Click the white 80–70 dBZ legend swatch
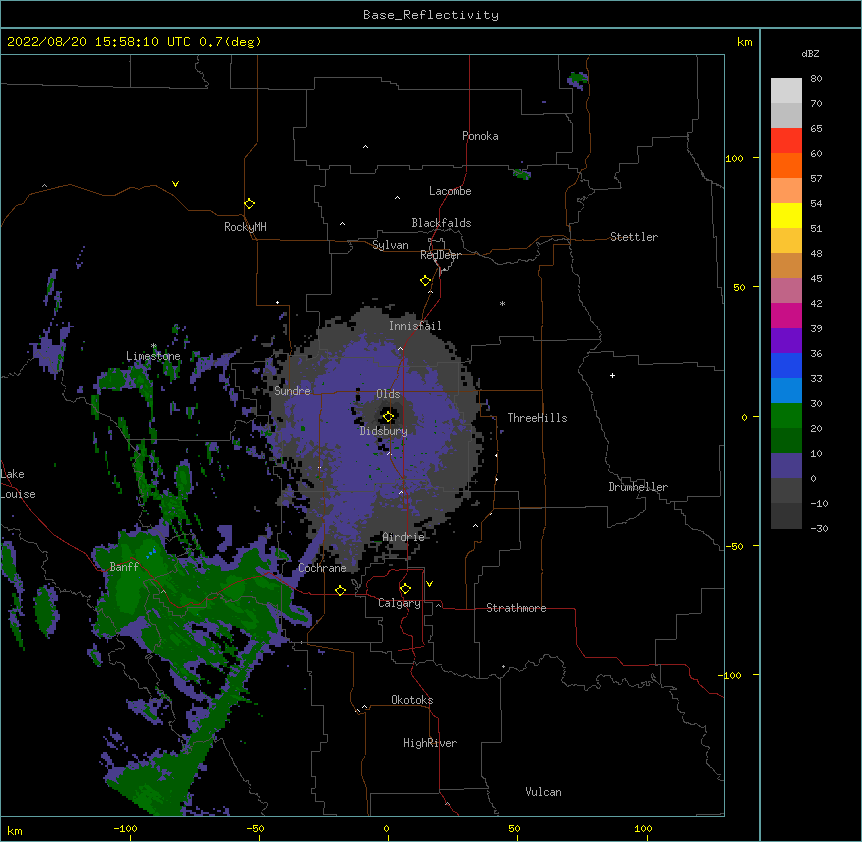 click(x=786, y=91)
